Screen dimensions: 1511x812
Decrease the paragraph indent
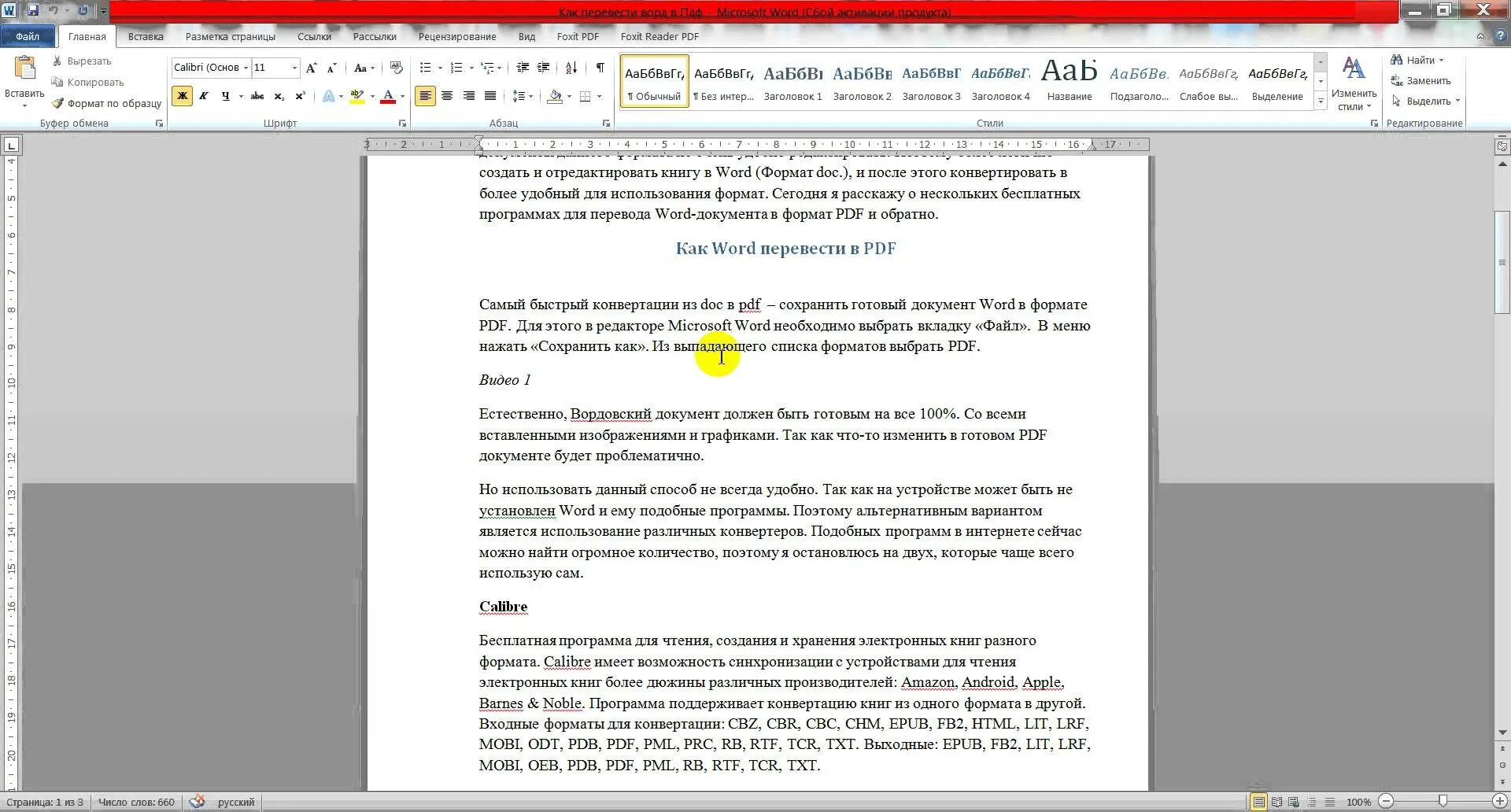(x=522, y=68)
